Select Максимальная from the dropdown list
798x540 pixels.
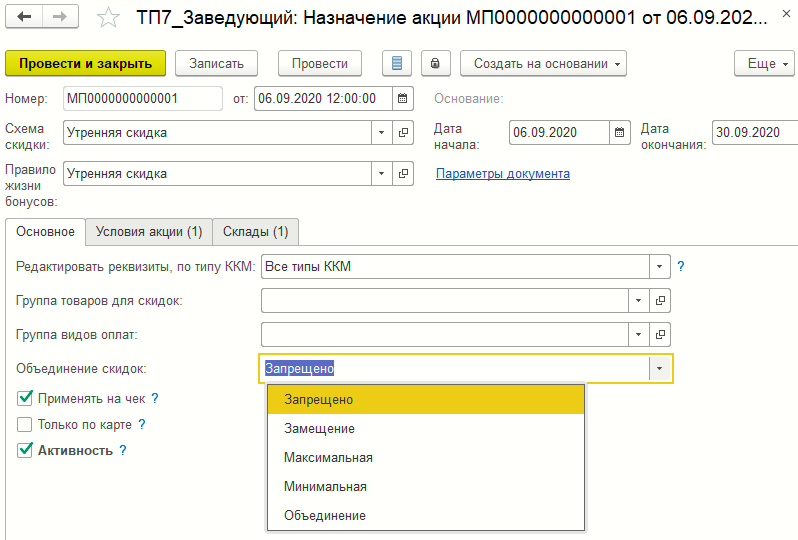point(328,458)
